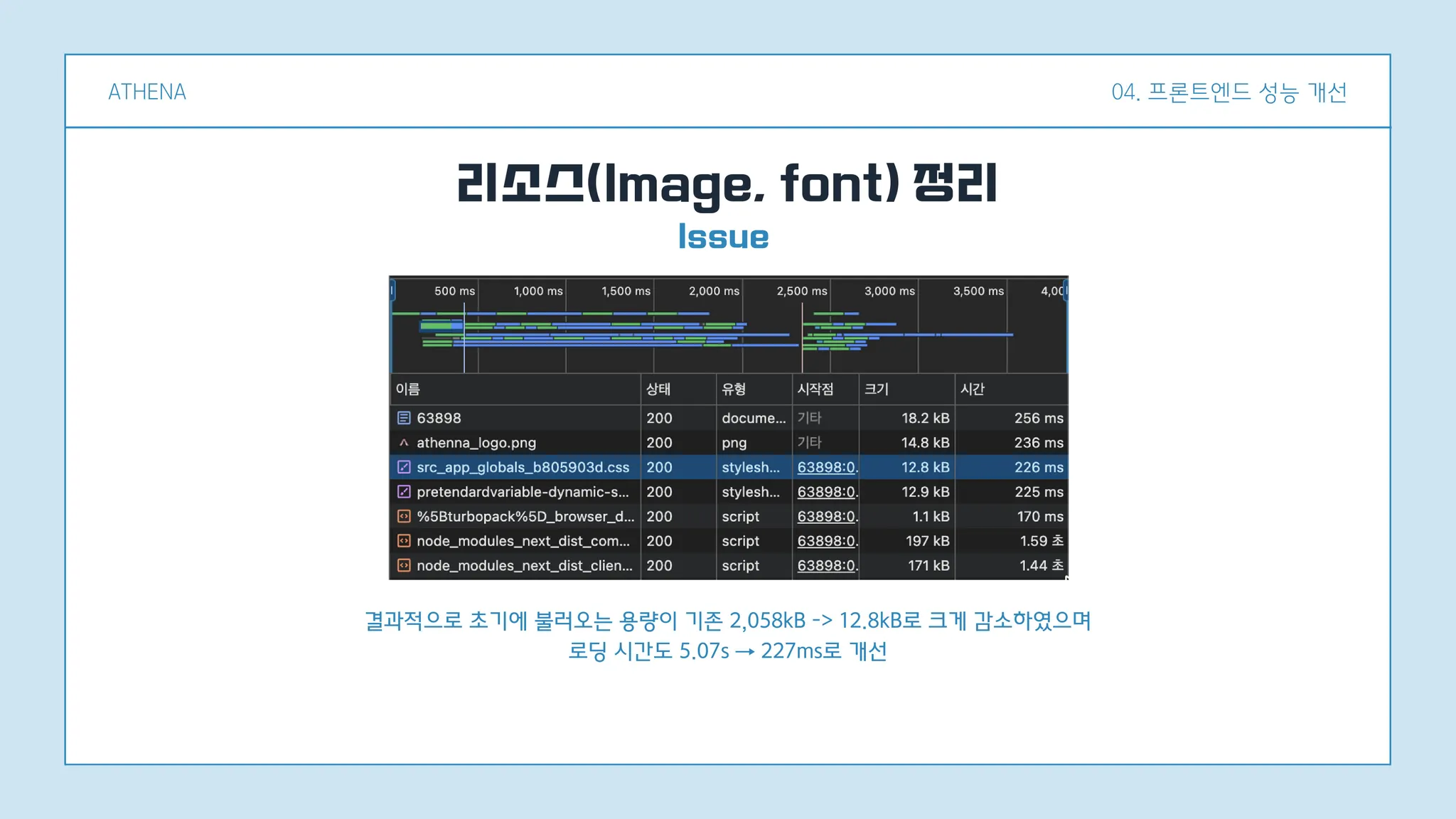Open initiator link for node_modules_next_dist_clien row
Image resolution: width=1456 pixels, height=819 pixels.
828,565
